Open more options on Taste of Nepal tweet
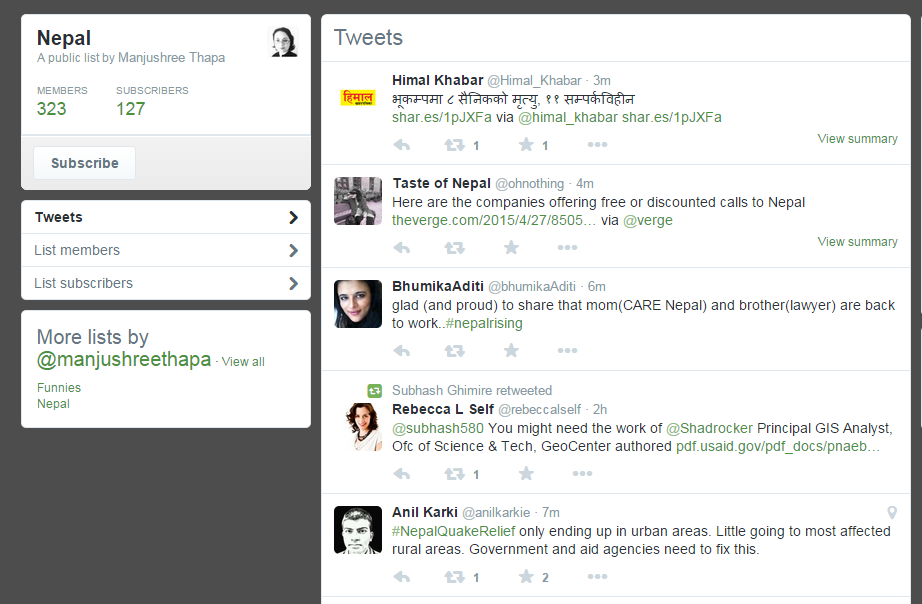 567,248
